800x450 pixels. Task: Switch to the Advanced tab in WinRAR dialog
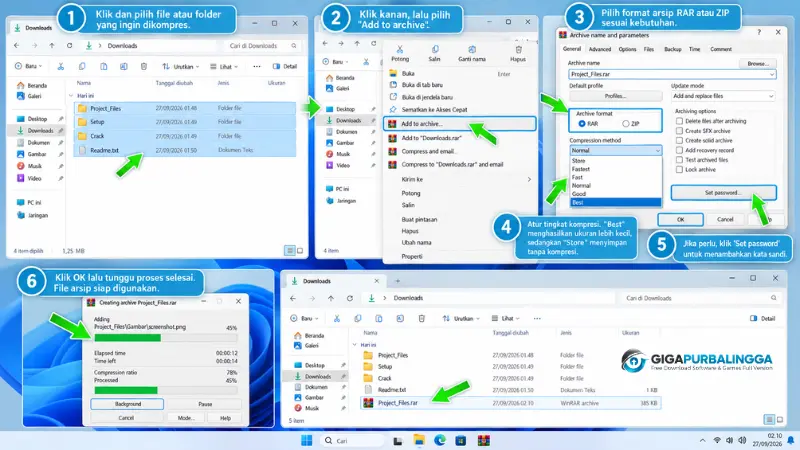pyautogui.click(x=599, y=49)
